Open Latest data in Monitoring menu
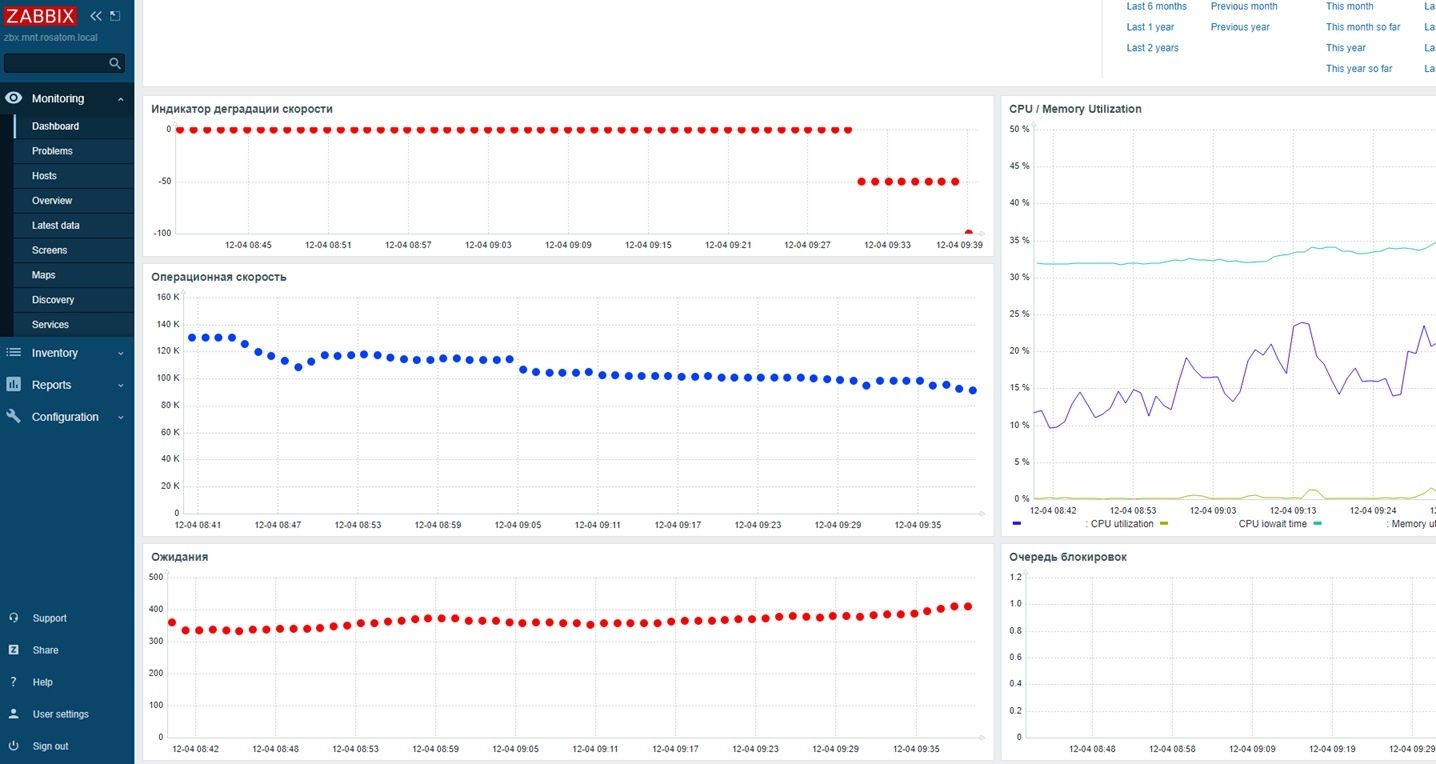Viewport: 1436px width, 764px height. [56, 225]
